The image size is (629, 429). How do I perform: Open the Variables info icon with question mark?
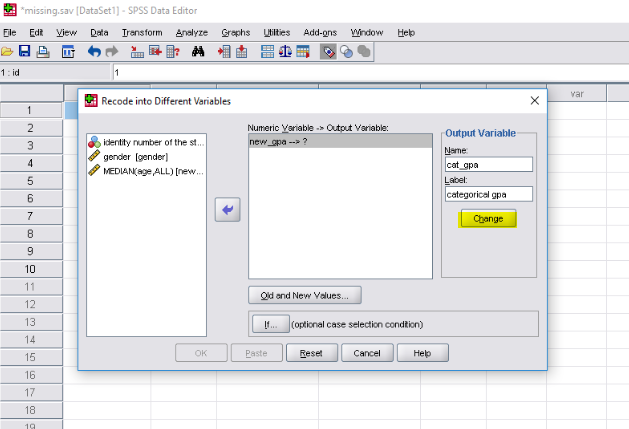tap(173, 52)
